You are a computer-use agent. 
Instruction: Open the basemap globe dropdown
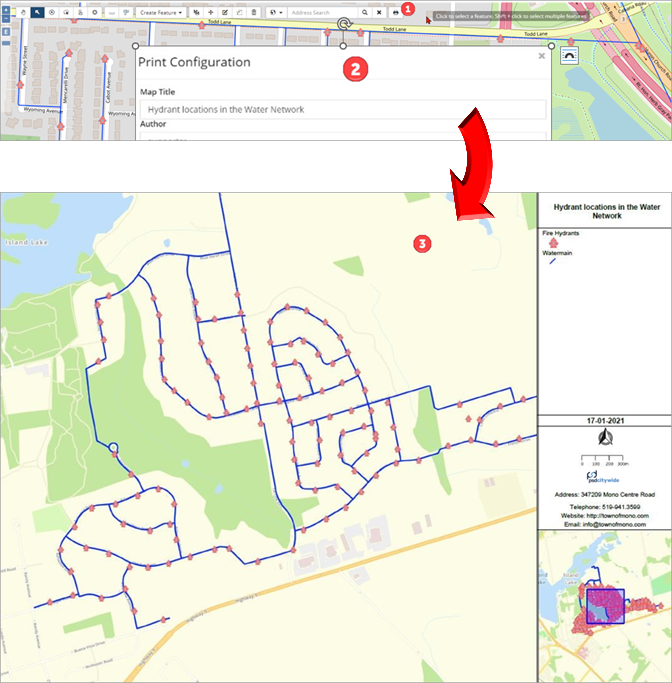coord(276,13)
